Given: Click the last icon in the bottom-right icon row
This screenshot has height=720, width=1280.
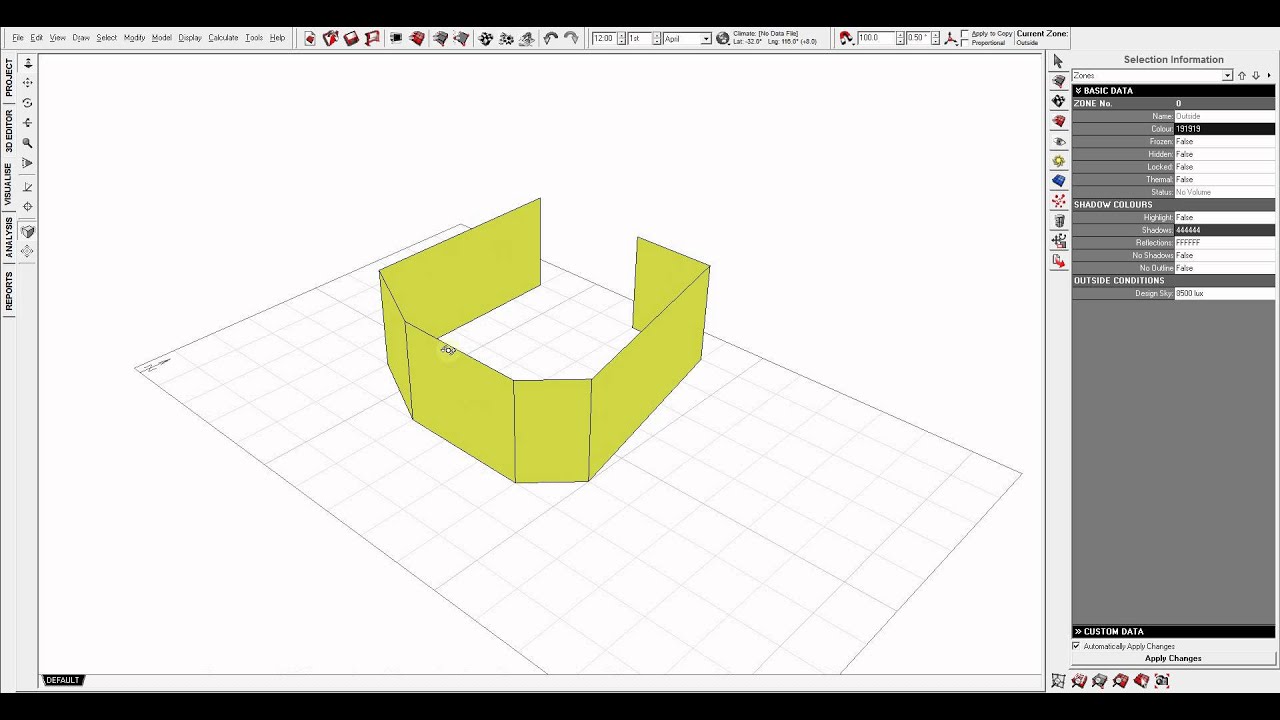Looking at the screenshot, I should click(1162, 681).
